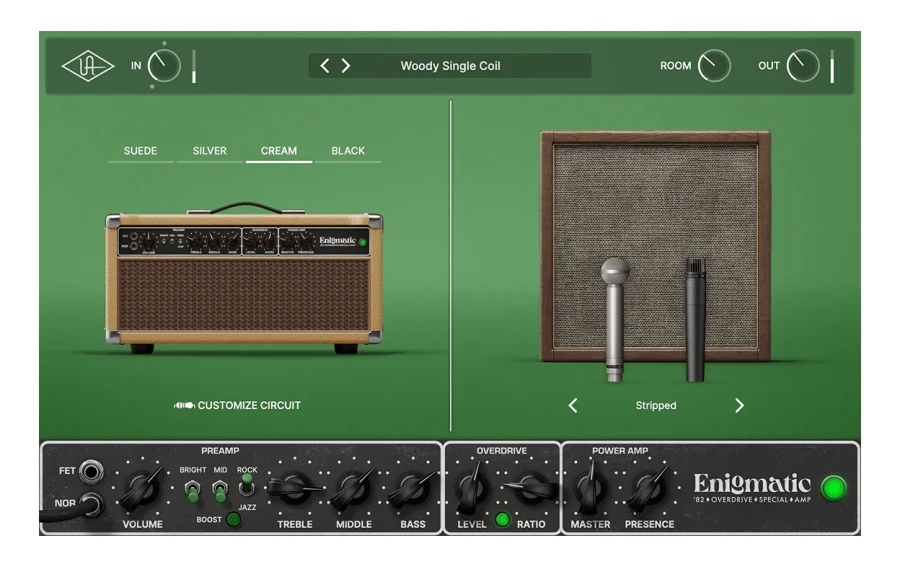
Task: Adjust the IN input knob
Action: (164, 66)
